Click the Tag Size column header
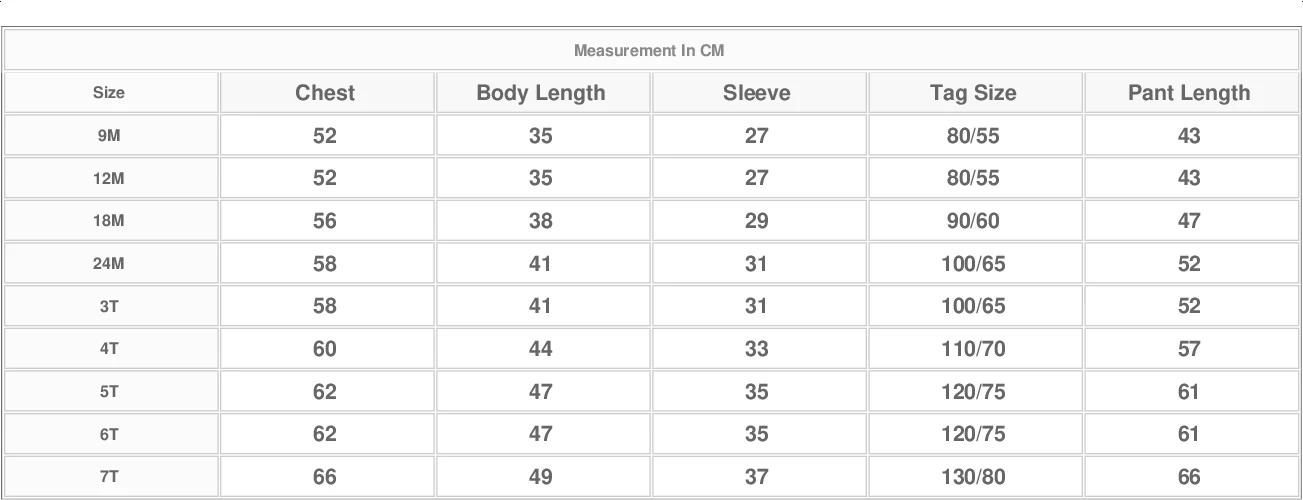This screenshot has width=1303, height=500. pos(973,93)
